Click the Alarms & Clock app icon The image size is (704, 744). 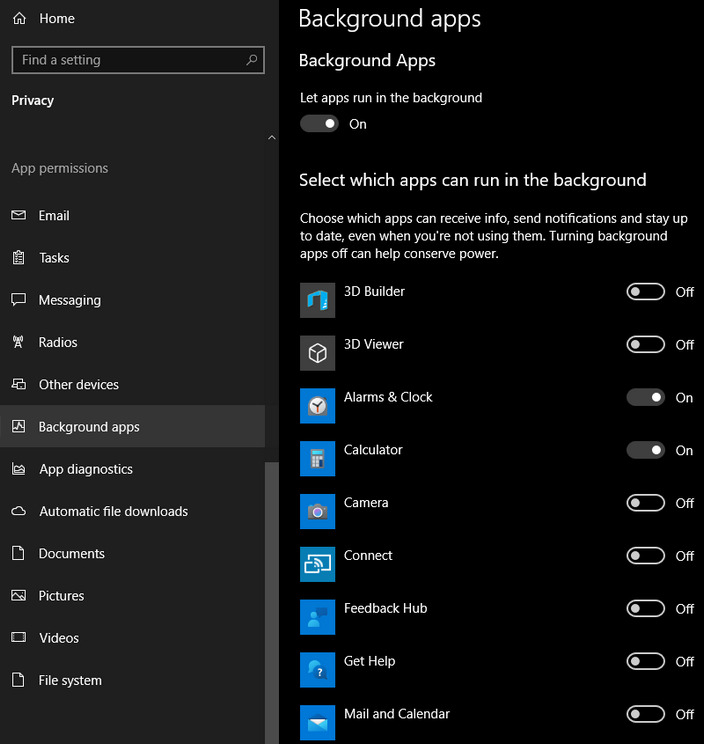coord(317,406)
